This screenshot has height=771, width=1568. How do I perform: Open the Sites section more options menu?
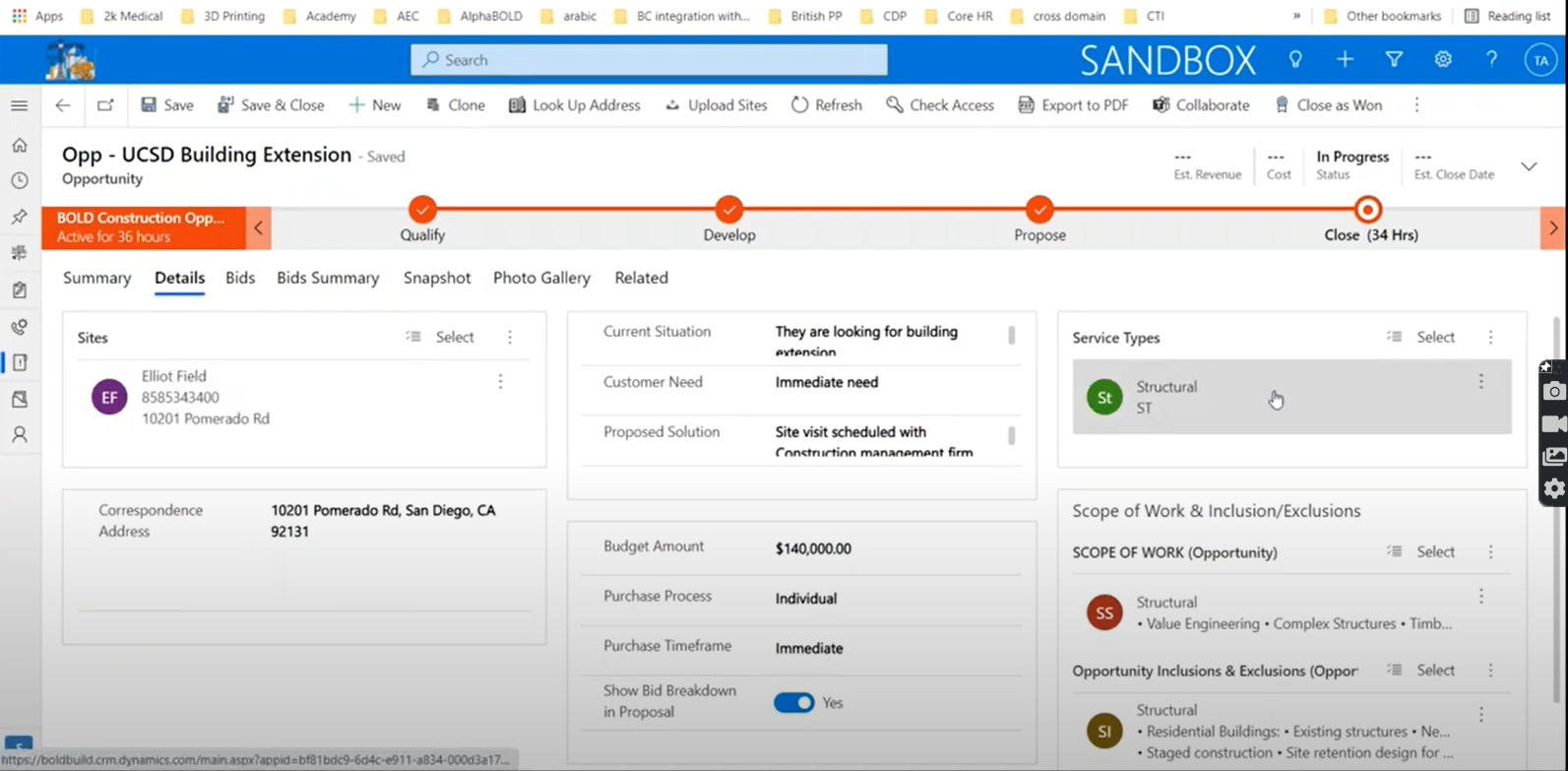point(510,338)
